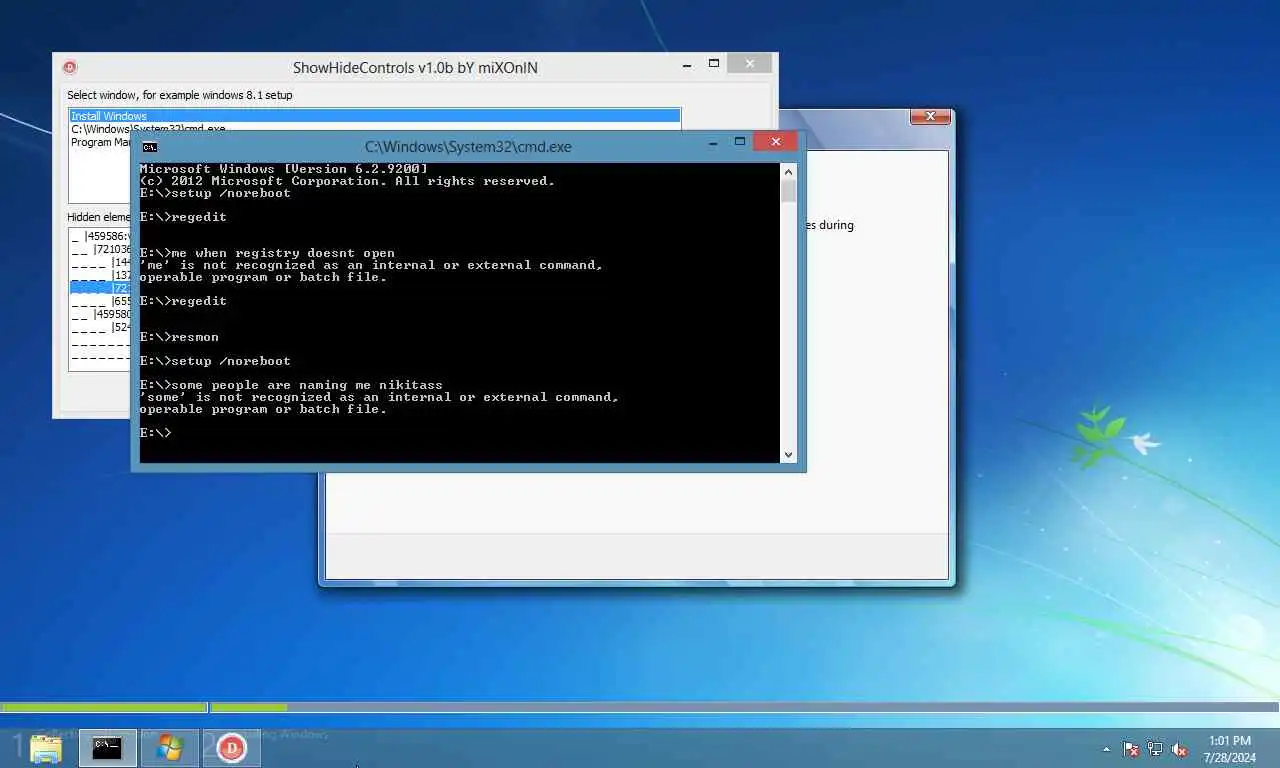Click the "(c) 2012 Microsoft Corporation" console line

(347, 181)
